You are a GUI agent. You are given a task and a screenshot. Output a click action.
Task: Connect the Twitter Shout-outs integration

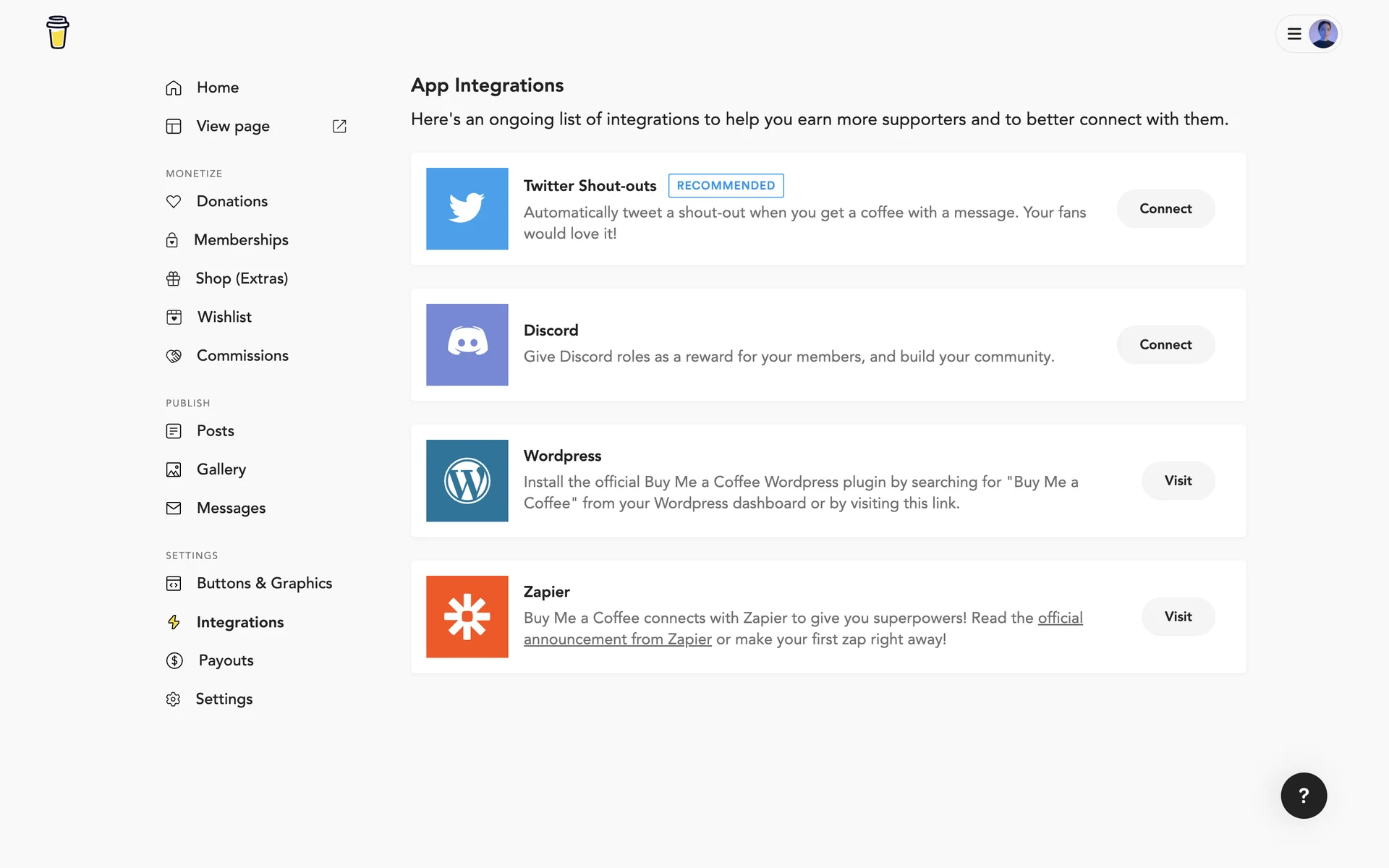pyautogui.click(x=1165, y=209)
